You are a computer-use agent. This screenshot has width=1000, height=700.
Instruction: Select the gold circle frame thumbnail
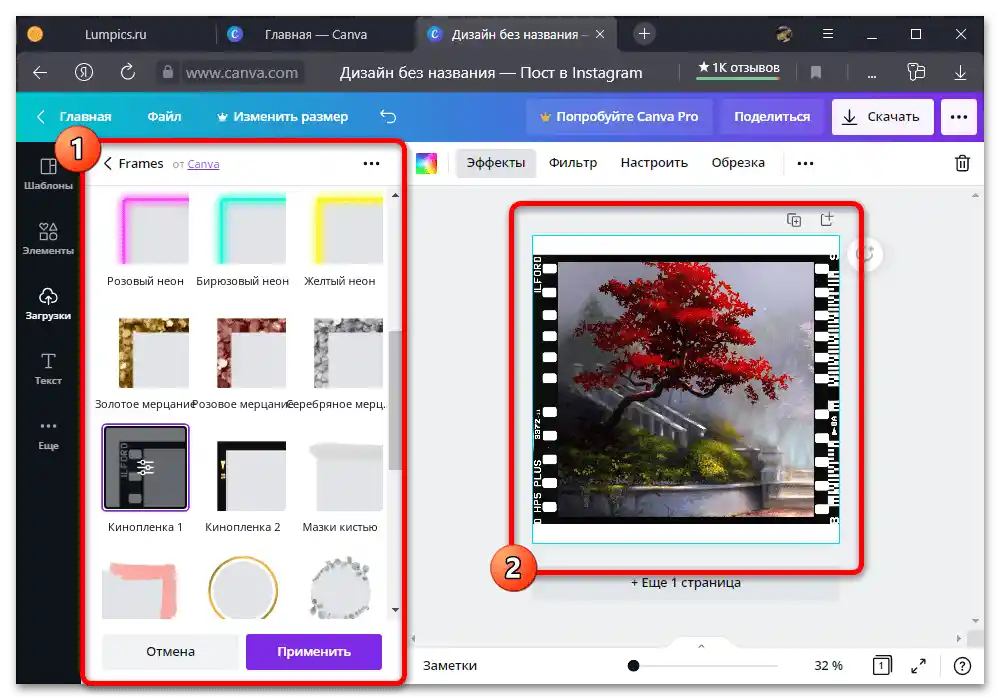coord(243,588)
